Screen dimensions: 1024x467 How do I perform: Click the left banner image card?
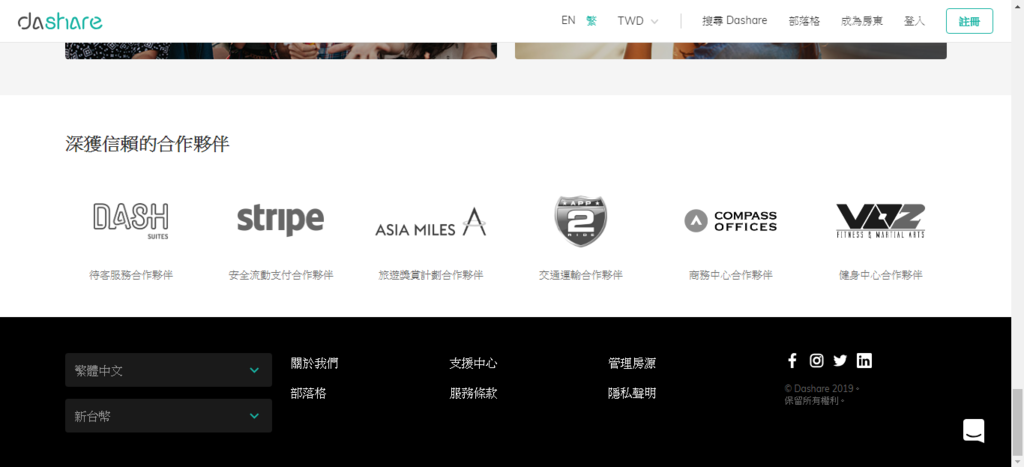pyautogui.click(x=281, y=50)
